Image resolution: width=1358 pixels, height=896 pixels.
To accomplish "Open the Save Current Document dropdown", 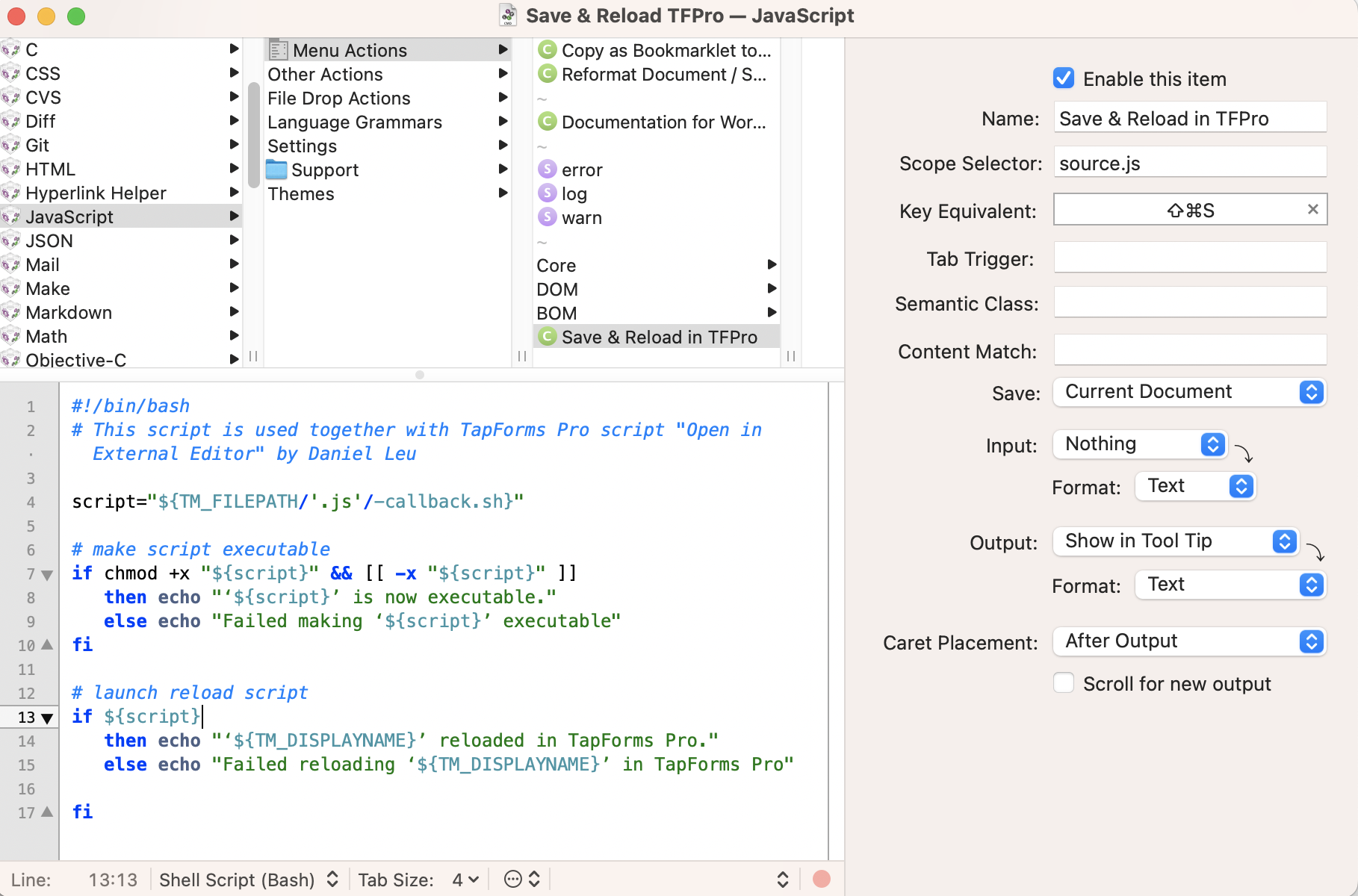I will [x=1188, y=391].
